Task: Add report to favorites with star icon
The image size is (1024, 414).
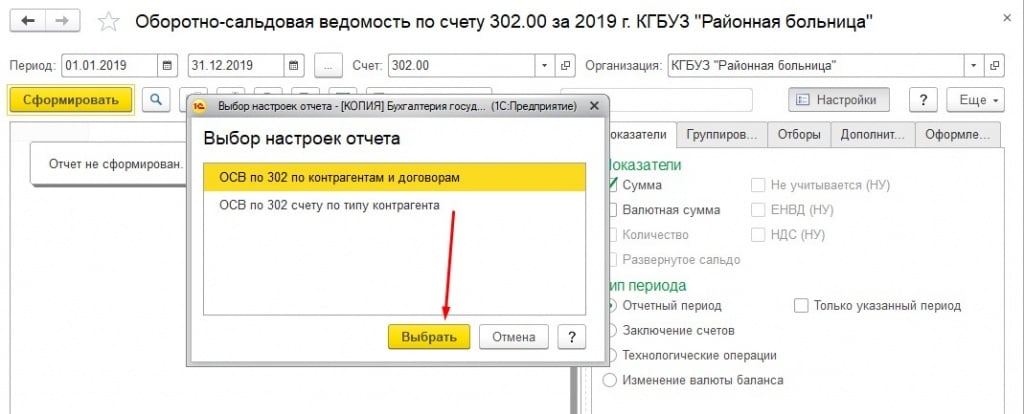Action: (x=110, y=22)
